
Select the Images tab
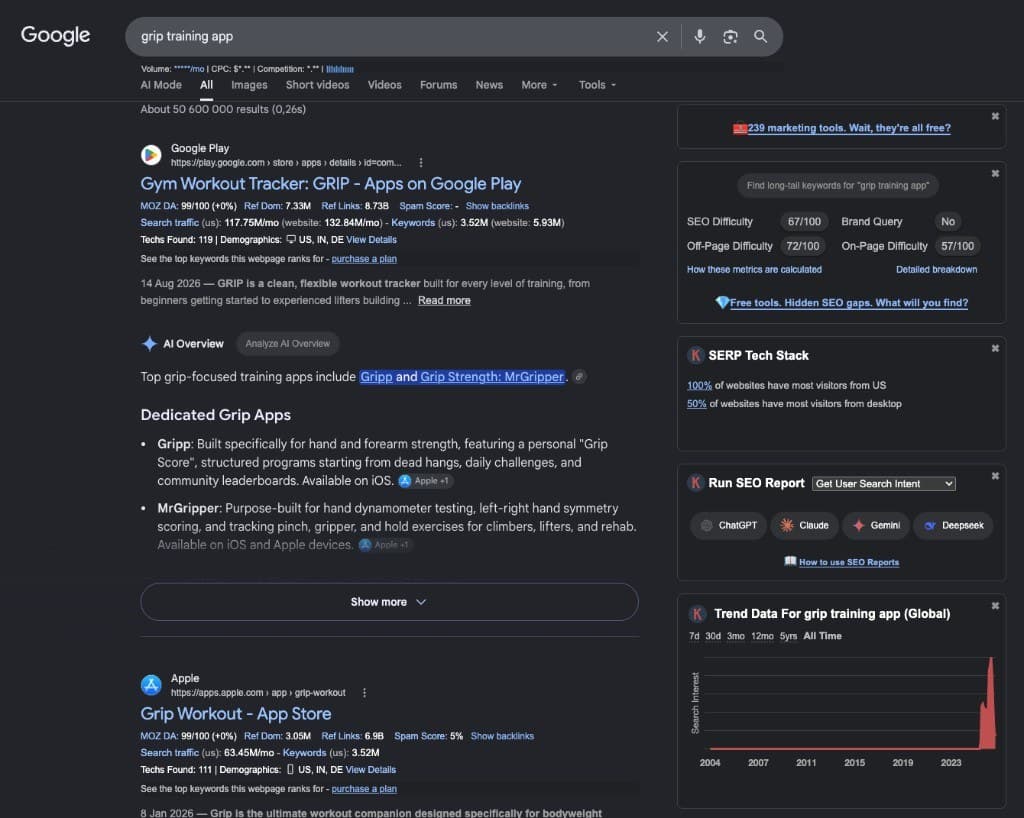249,85
